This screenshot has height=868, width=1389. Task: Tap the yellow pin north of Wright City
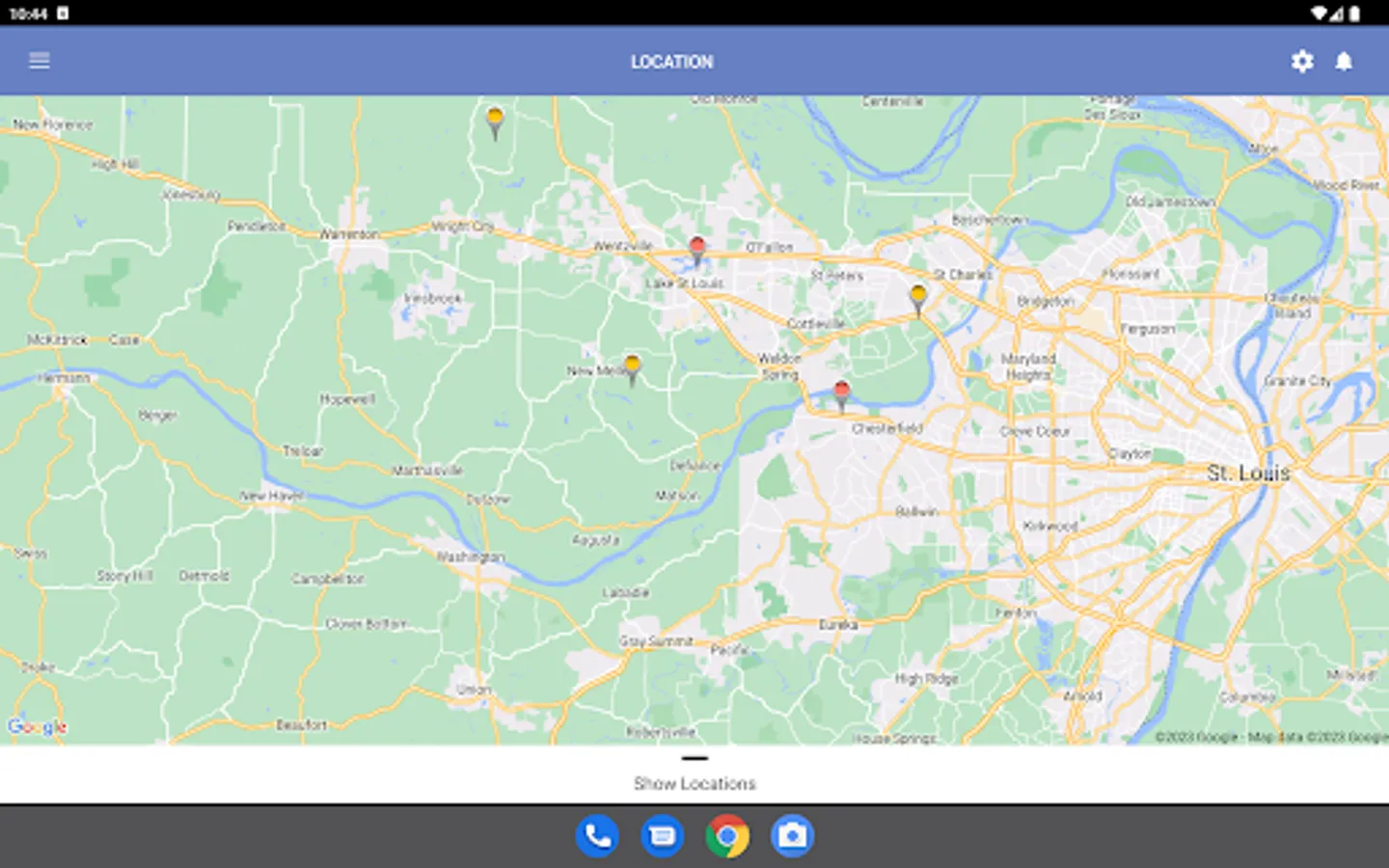pyautogui.click(x=495, y=122)
